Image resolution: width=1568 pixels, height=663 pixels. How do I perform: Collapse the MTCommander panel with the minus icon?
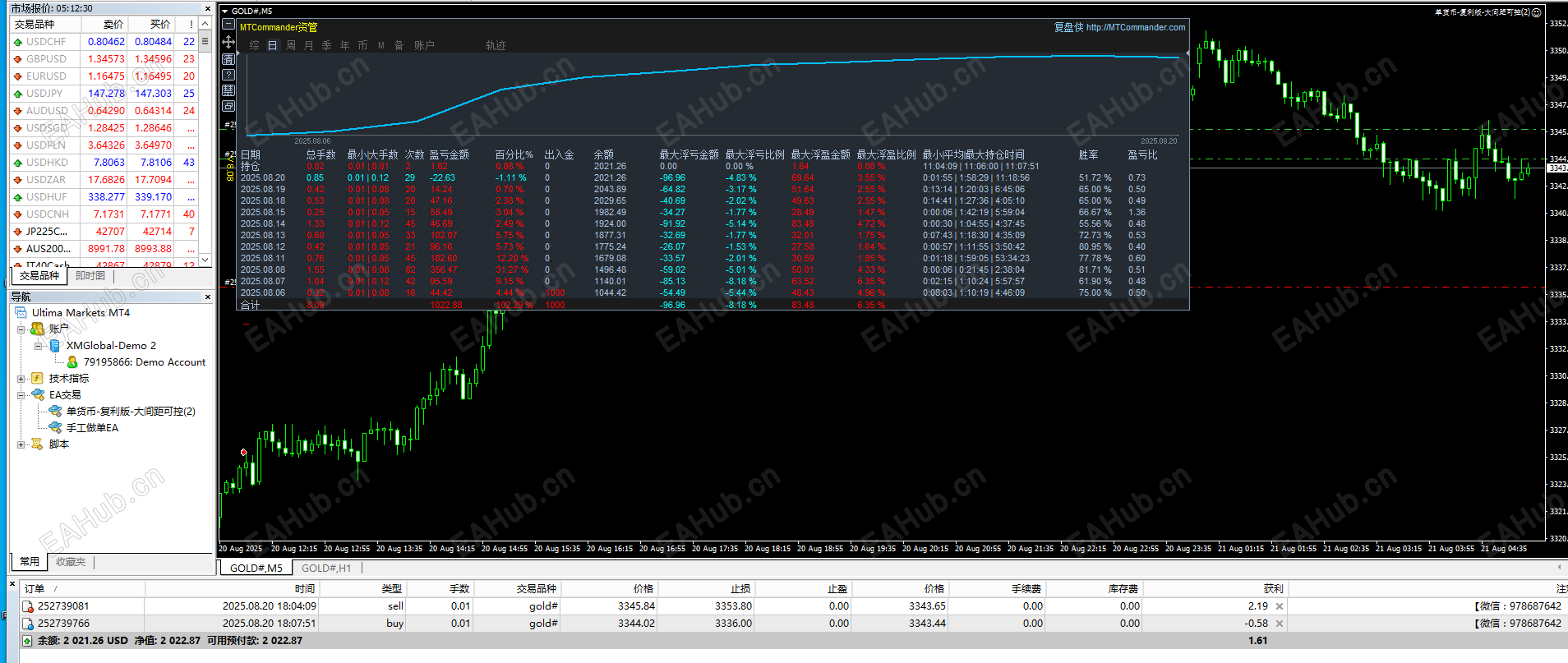(x=228, y=24)
